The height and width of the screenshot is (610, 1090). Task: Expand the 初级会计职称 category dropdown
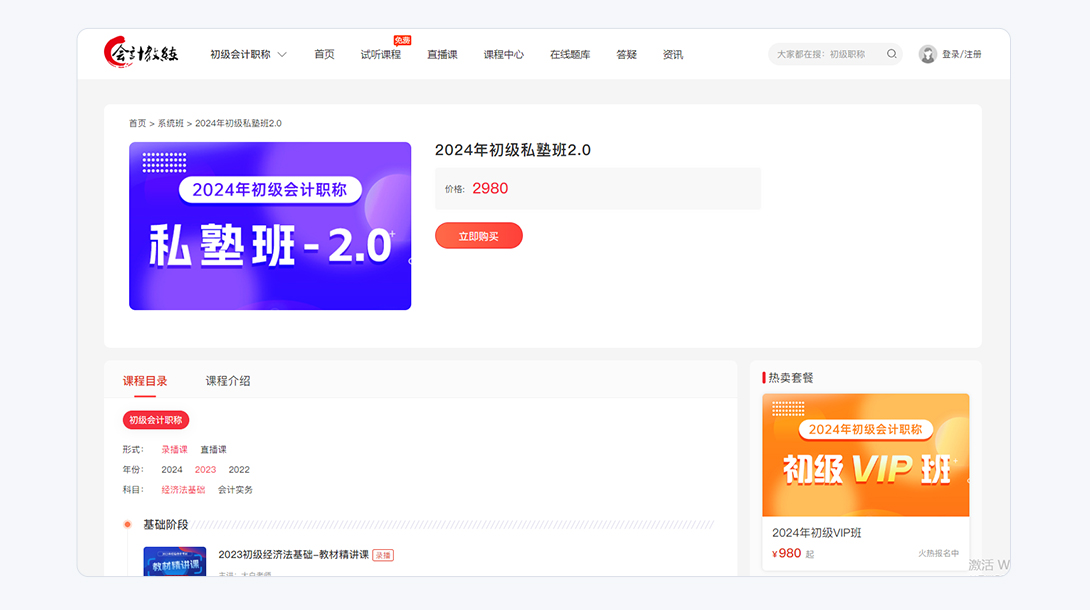point(248,55)
